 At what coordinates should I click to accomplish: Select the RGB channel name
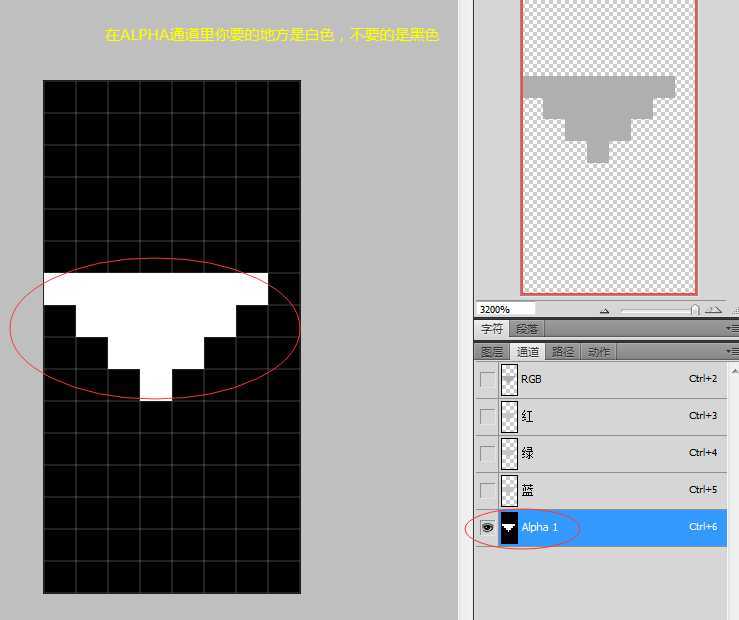coord(531,379)
